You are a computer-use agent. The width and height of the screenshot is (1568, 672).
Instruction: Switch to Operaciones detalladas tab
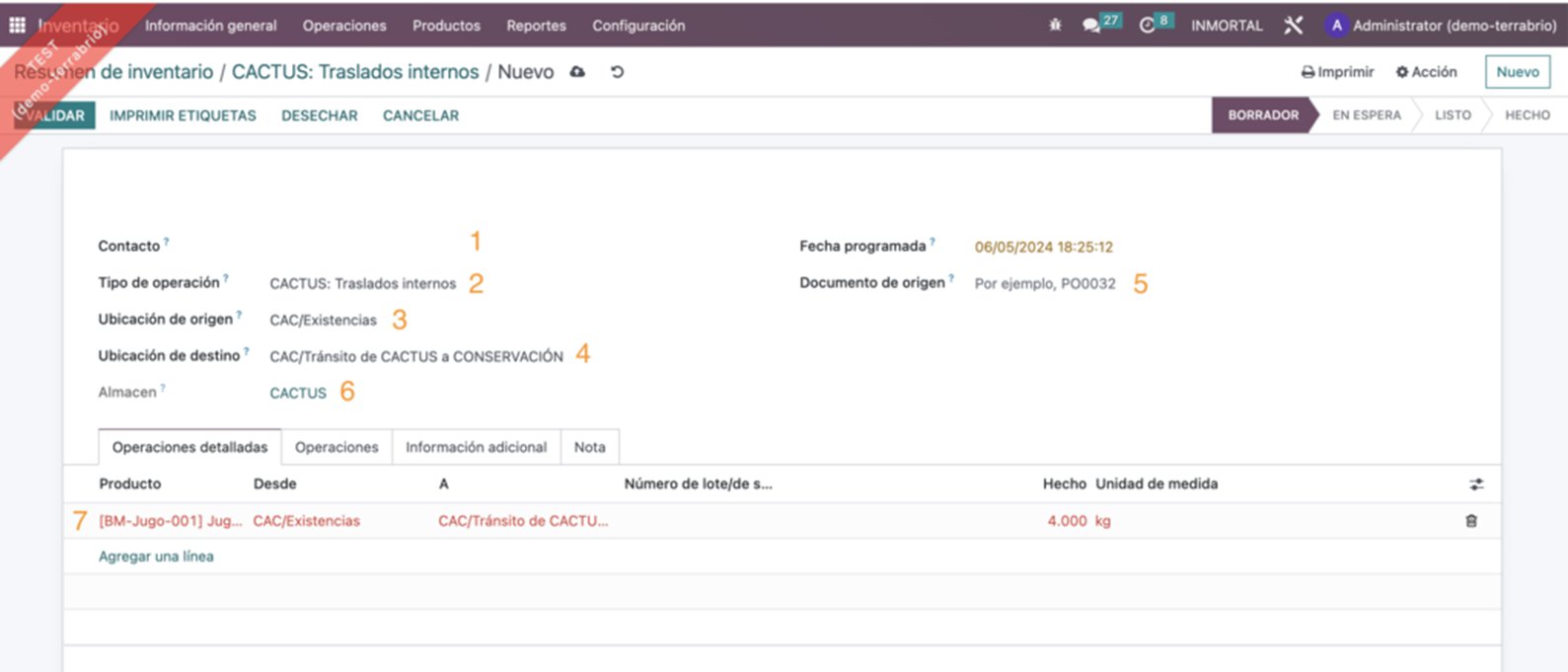pyautogui.click(x=189, y=447)
